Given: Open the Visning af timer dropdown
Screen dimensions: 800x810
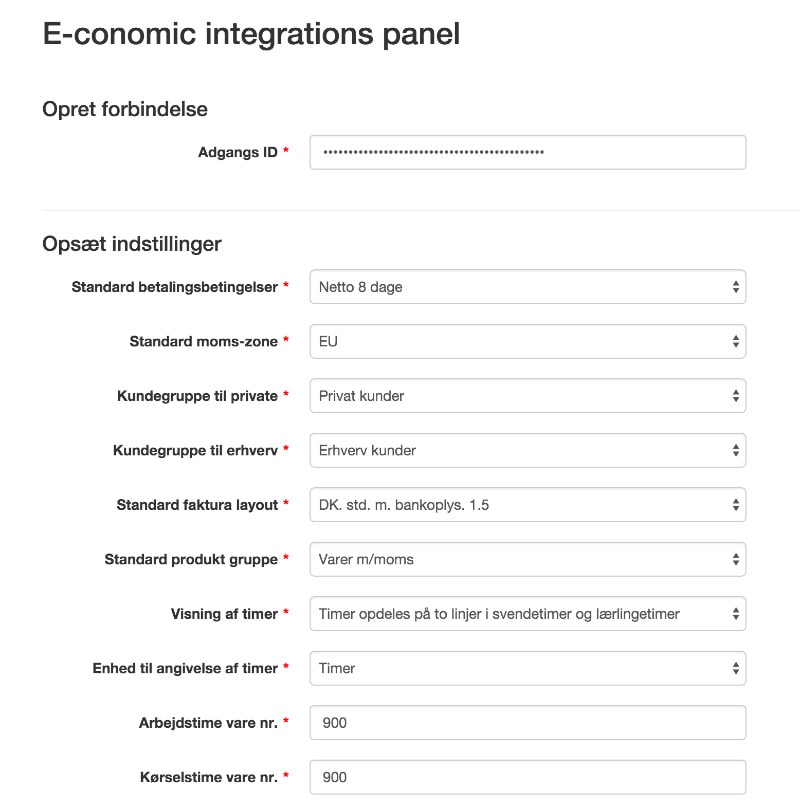Looking at the screenshot, I should tap(527, 614).
